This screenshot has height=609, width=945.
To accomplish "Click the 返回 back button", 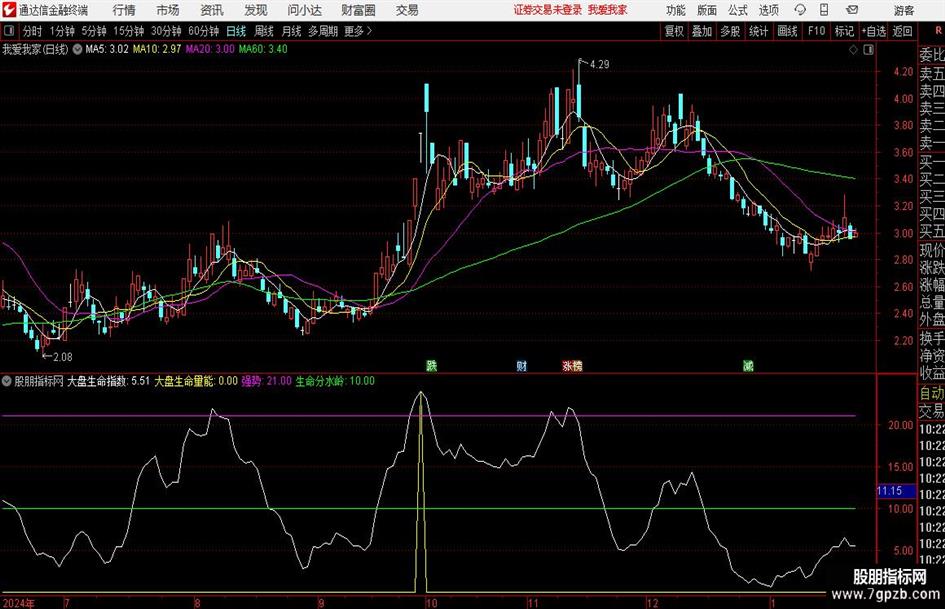I will (902, 31).
